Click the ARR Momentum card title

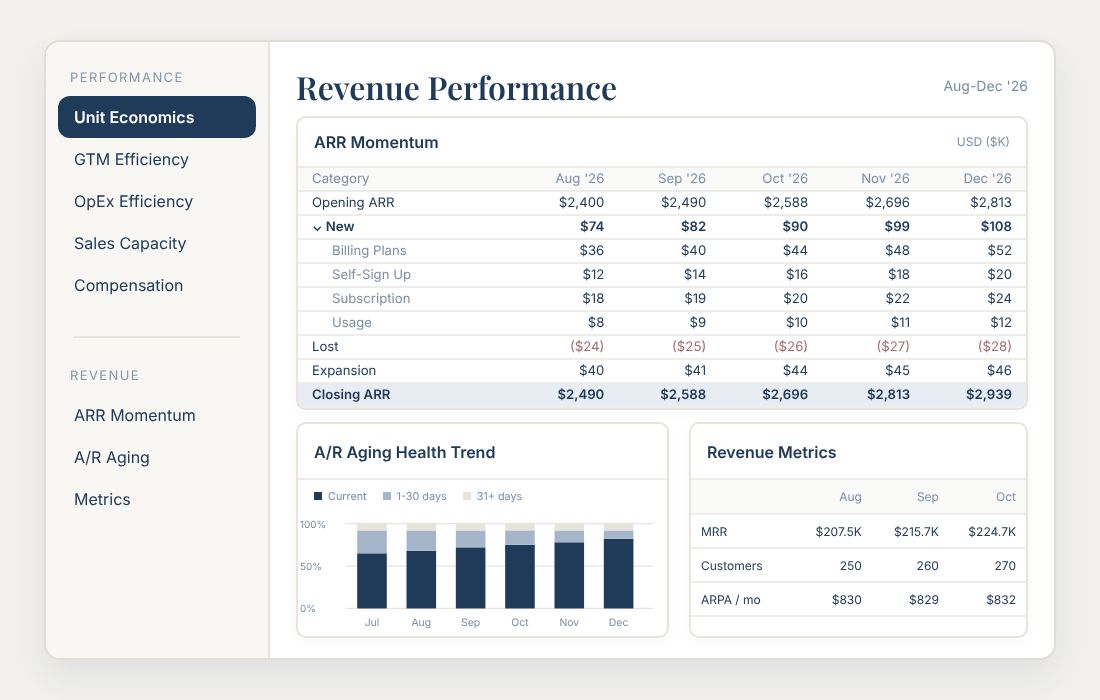point(376,142)
